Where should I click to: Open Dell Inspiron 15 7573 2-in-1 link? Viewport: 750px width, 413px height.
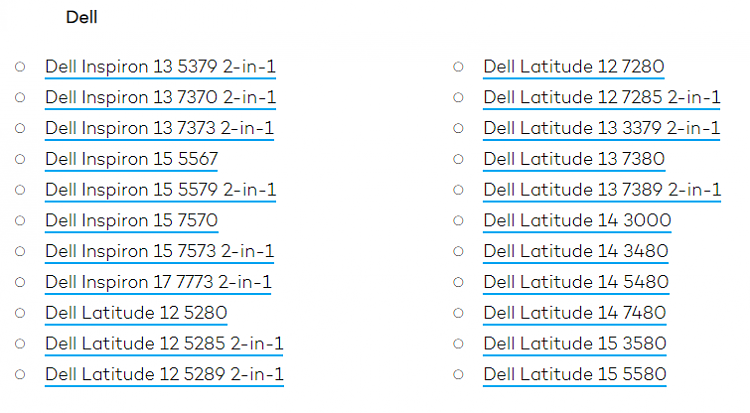pyautogui.click(x=159, y=251)
